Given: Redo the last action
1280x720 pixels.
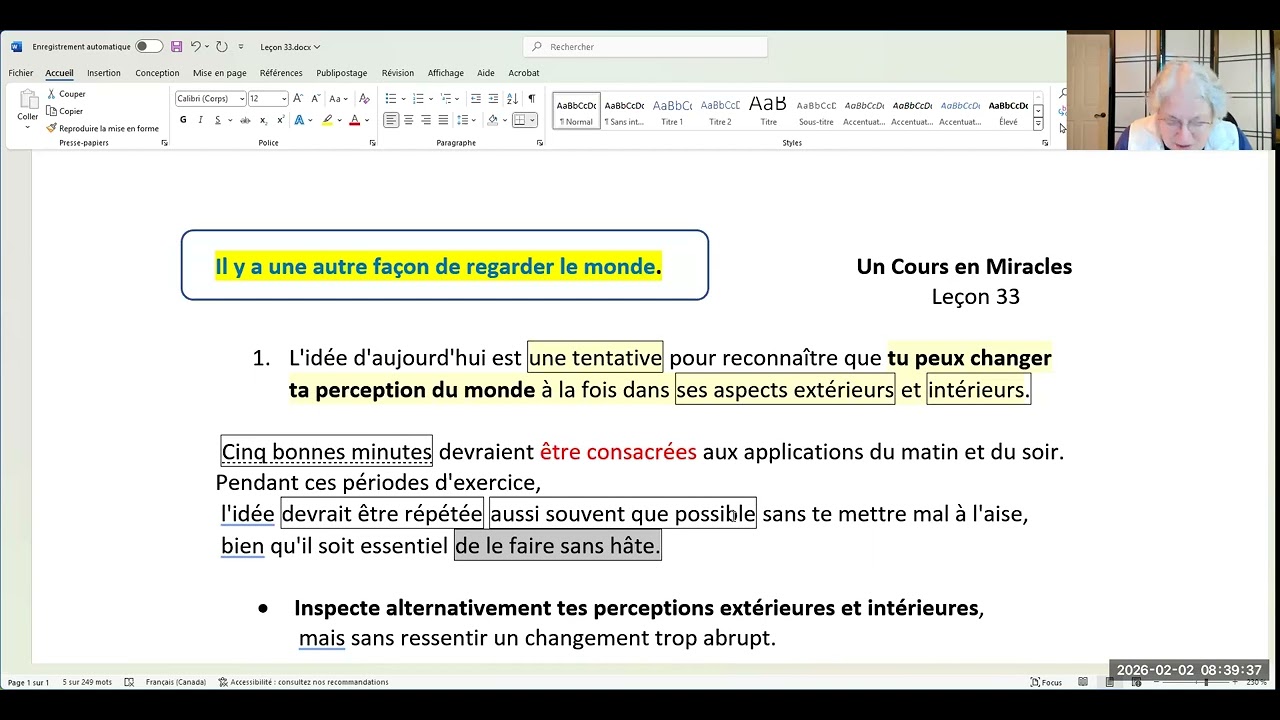Looking at the screenshot, I should [221, 47].
